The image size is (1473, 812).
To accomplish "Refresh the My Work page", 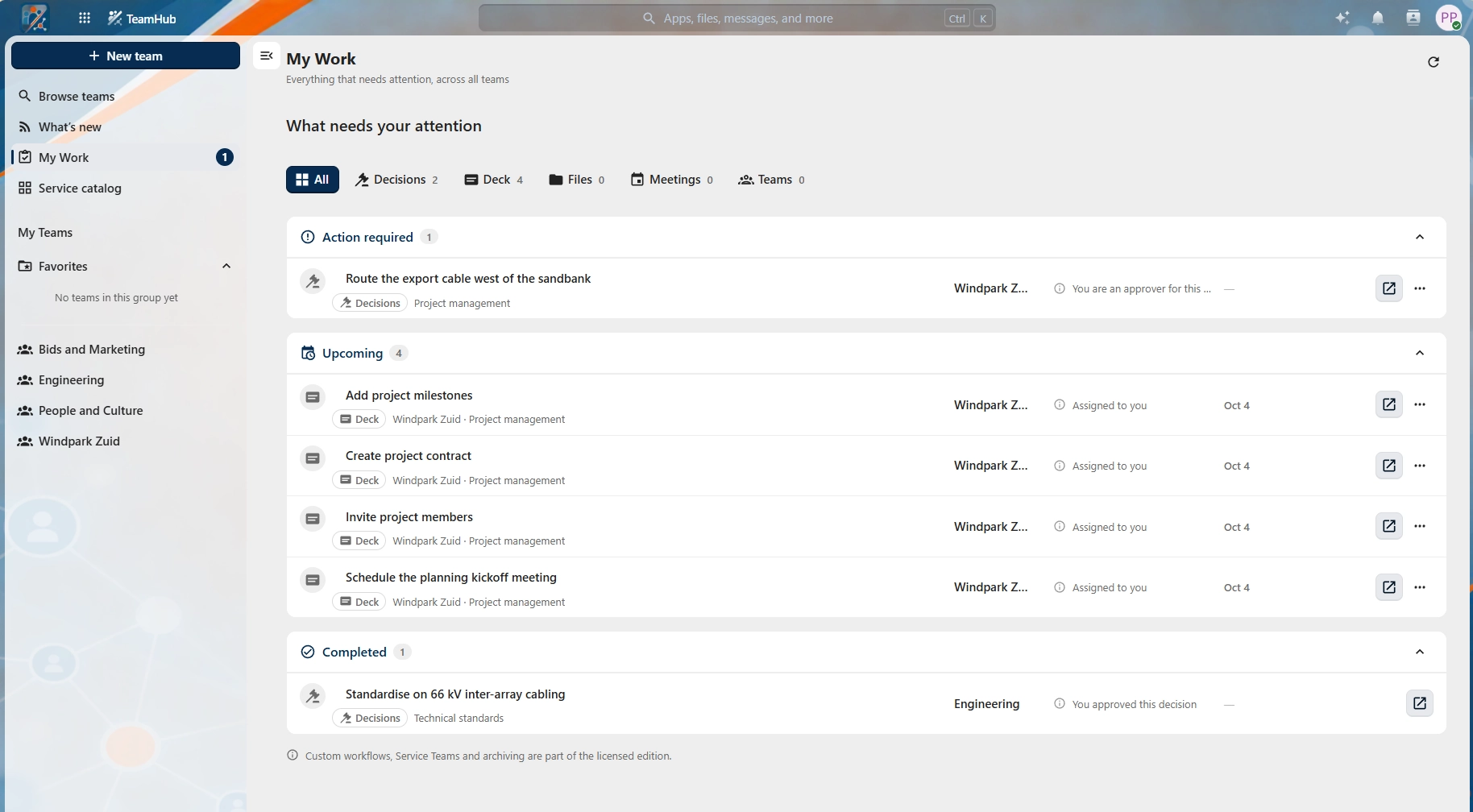I will click(1434, 62).
